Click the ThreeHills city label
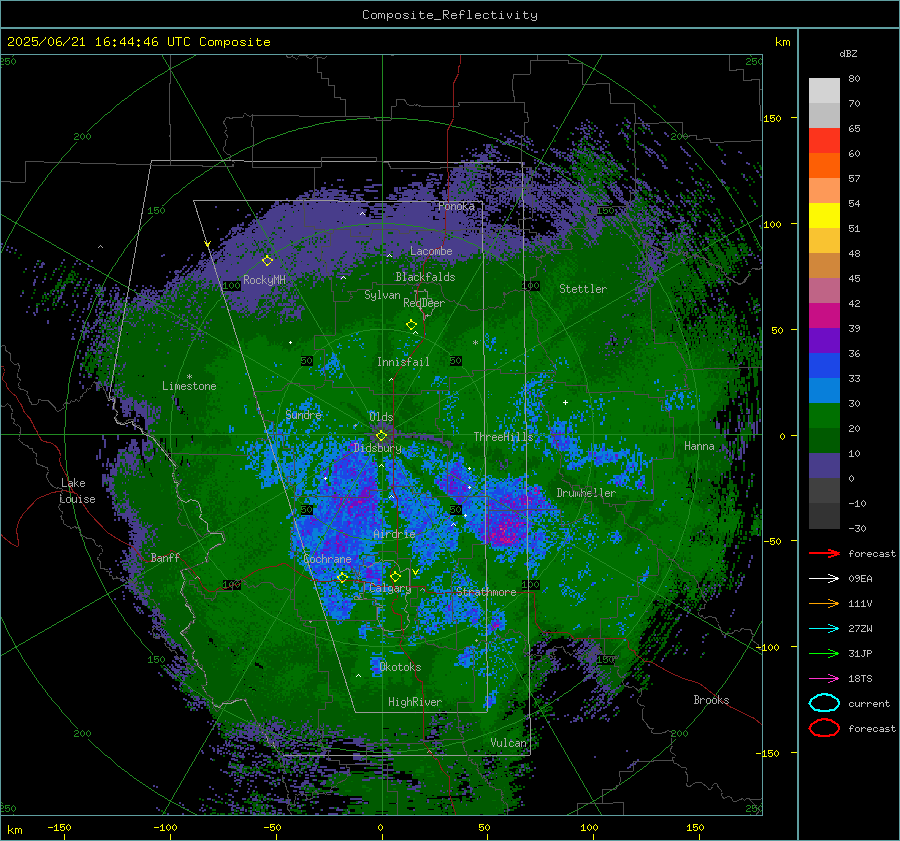This screenshot has width=900, height=841. click(503, 437)
